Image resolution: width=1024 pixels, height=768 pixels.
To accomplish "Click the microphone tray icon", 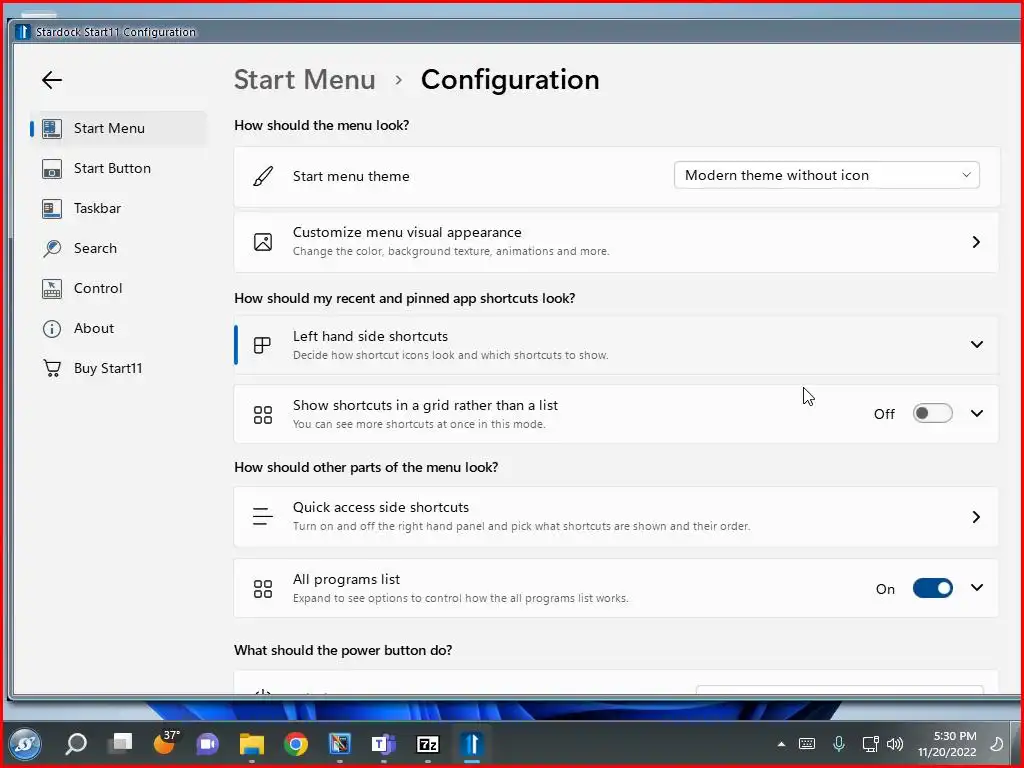I will (839, 743).
